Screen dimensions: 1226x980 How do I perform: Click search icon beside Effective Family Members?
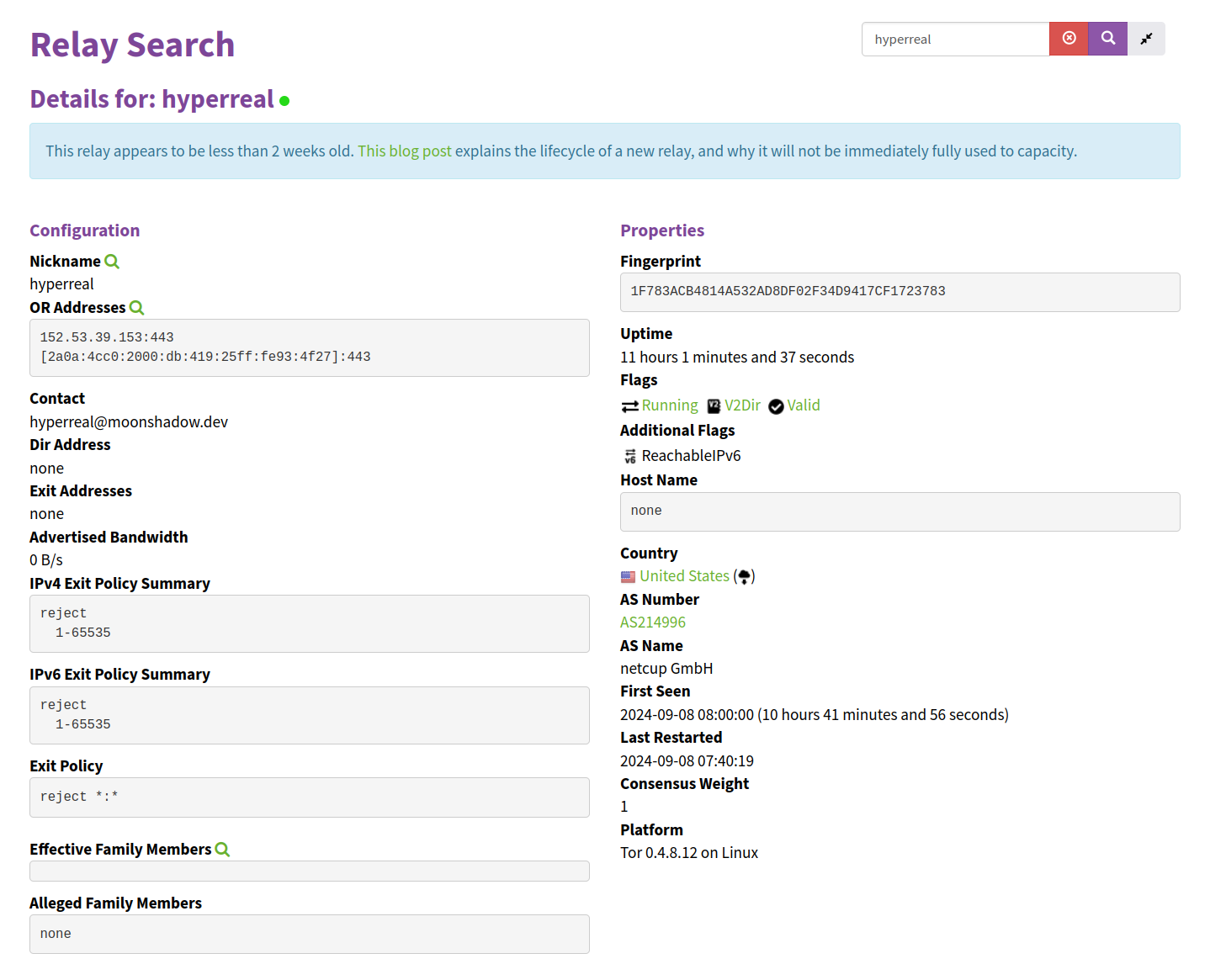(222, 850)
